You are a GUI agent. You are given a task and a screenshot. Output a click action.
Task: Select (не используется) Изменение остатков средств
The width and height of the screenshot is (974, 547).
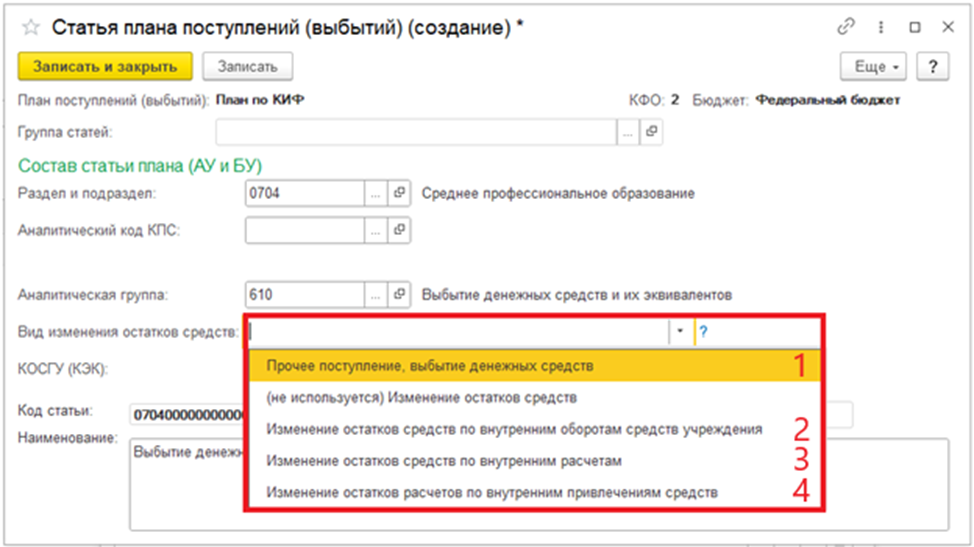click(x=534, y=397)
